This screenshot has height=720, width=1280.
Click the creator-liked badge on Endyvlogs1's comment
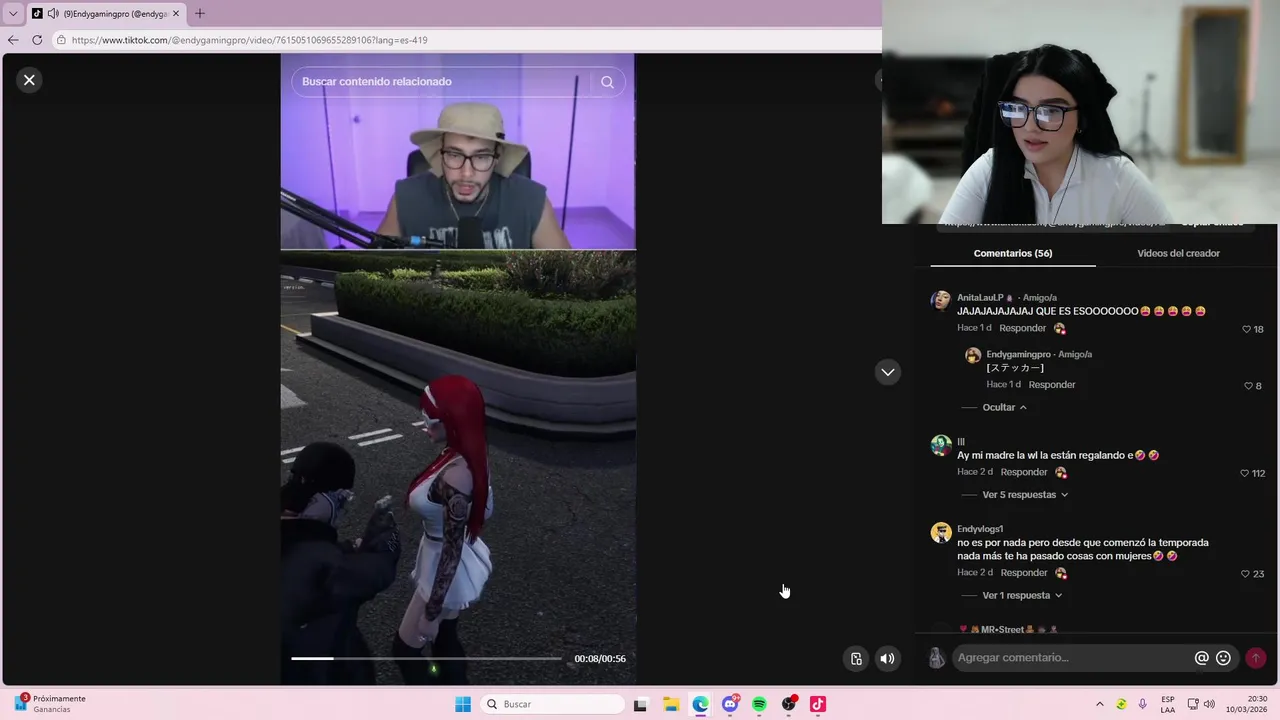(1061, 574)
